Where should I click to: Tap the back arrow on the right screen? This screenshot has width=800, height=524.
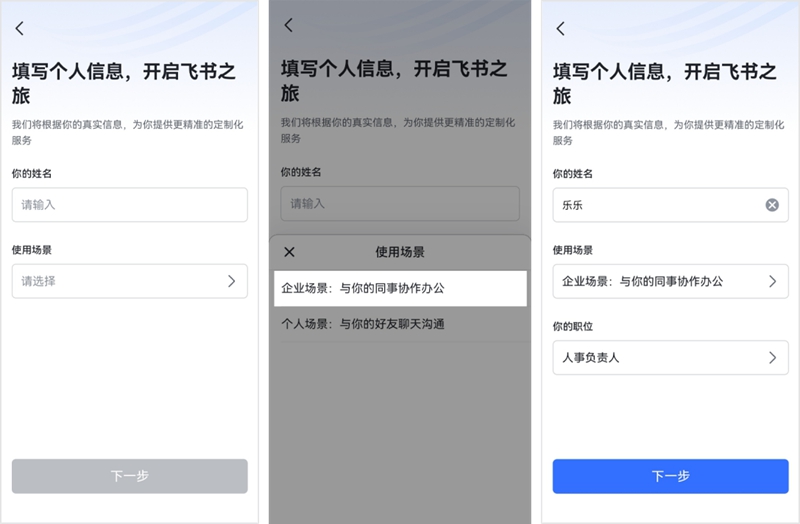561,29
